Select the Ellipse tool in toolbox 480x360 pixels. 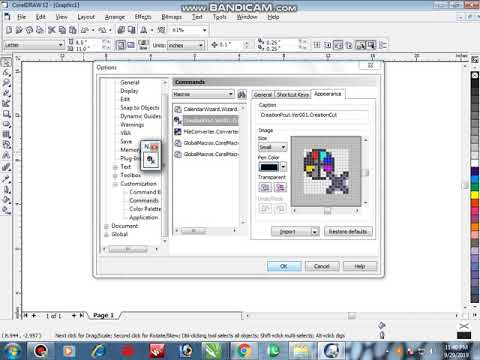click(6, 124)
